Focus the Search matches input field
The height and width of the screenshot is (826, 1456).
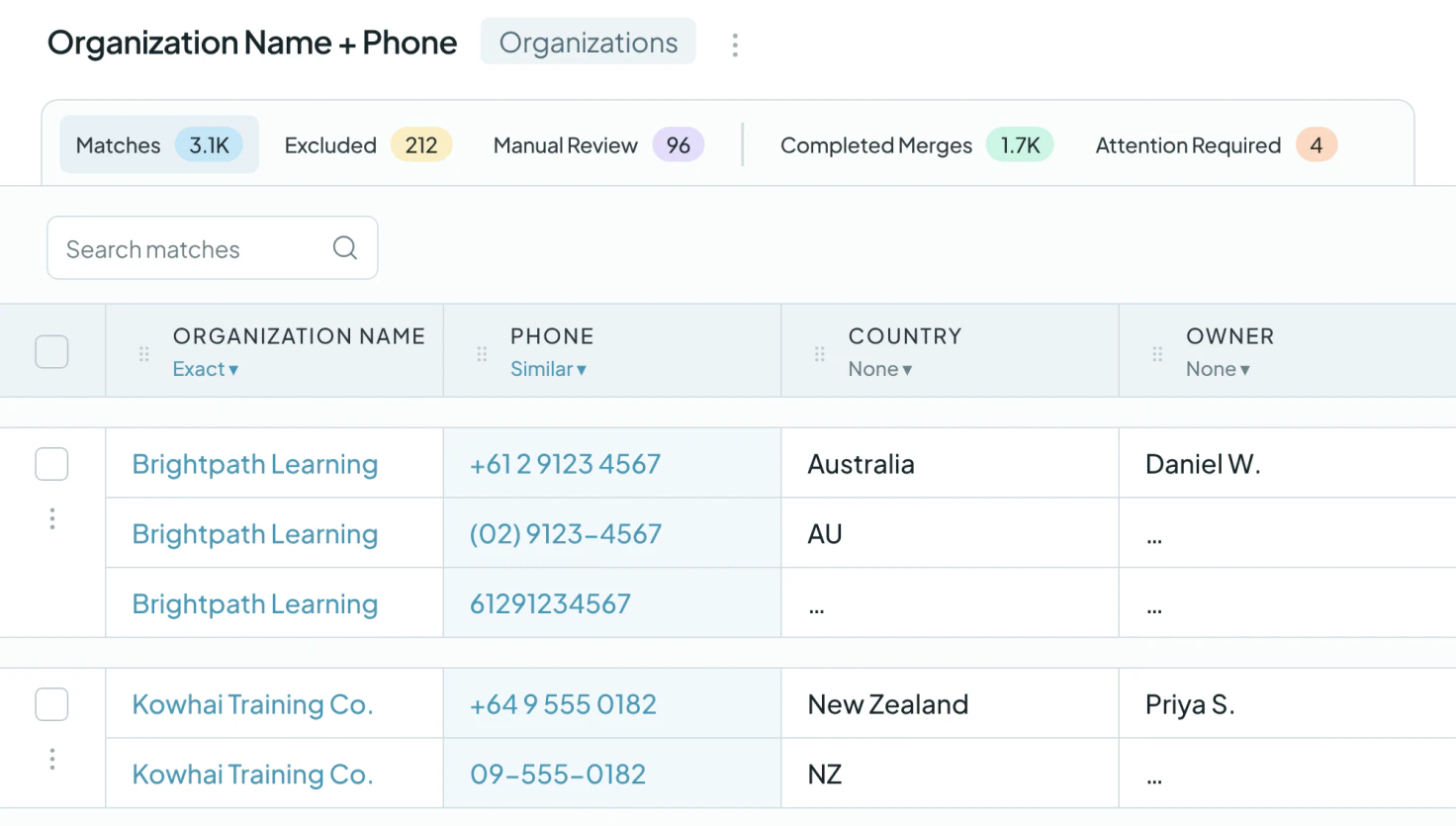click(x=212, y=247)
